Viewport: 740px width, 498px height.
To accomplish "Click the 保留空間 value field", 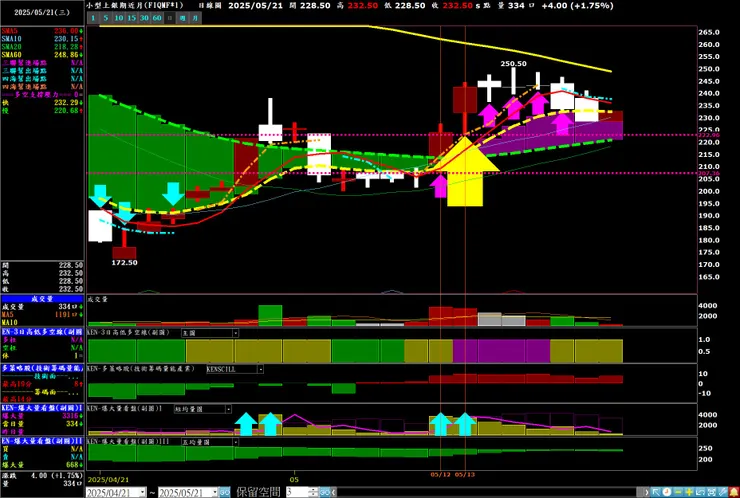I will tap(297, 492).
